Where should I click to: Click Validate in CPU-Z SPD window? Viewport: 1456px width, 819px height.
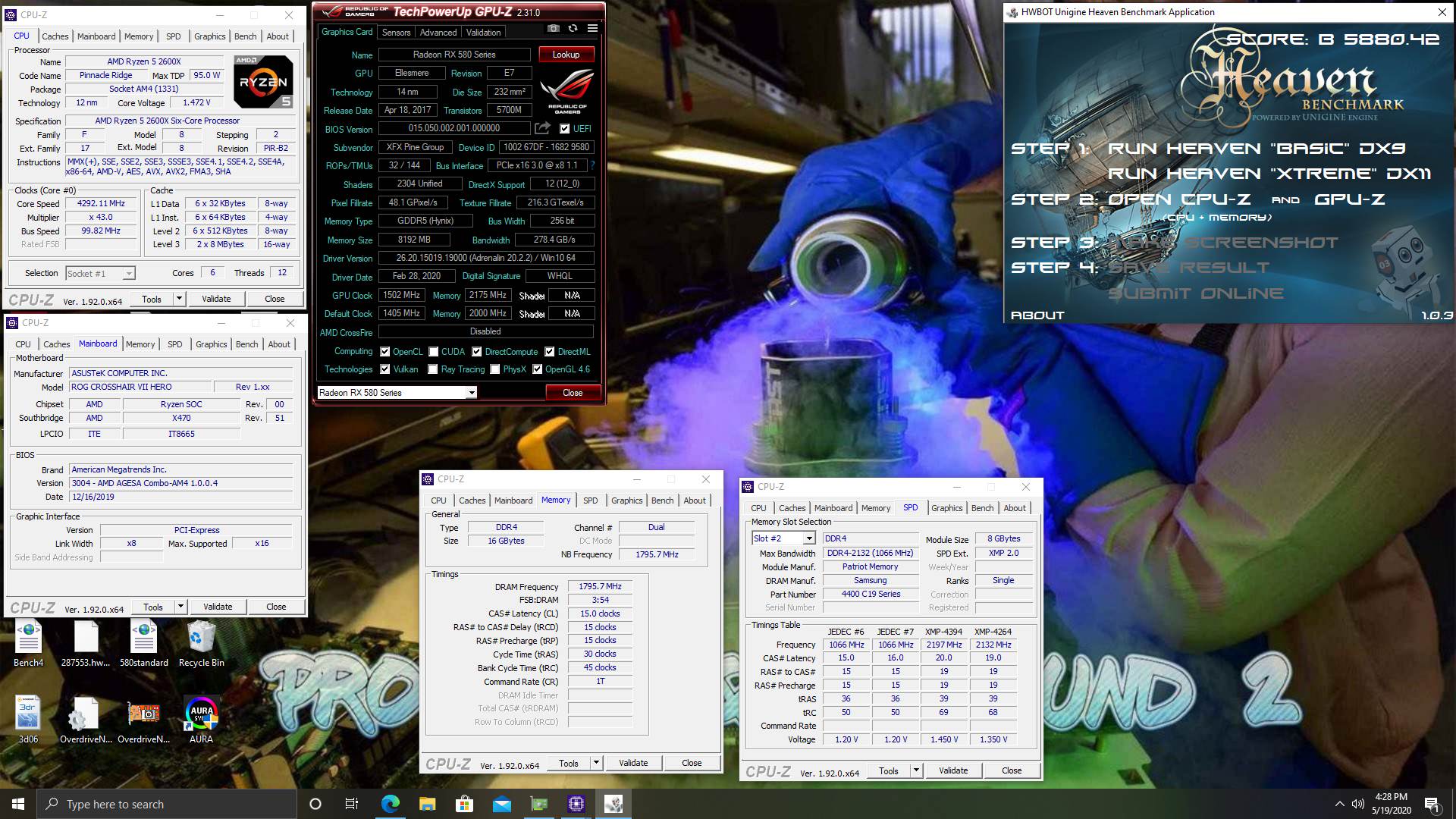pos(953,770)
